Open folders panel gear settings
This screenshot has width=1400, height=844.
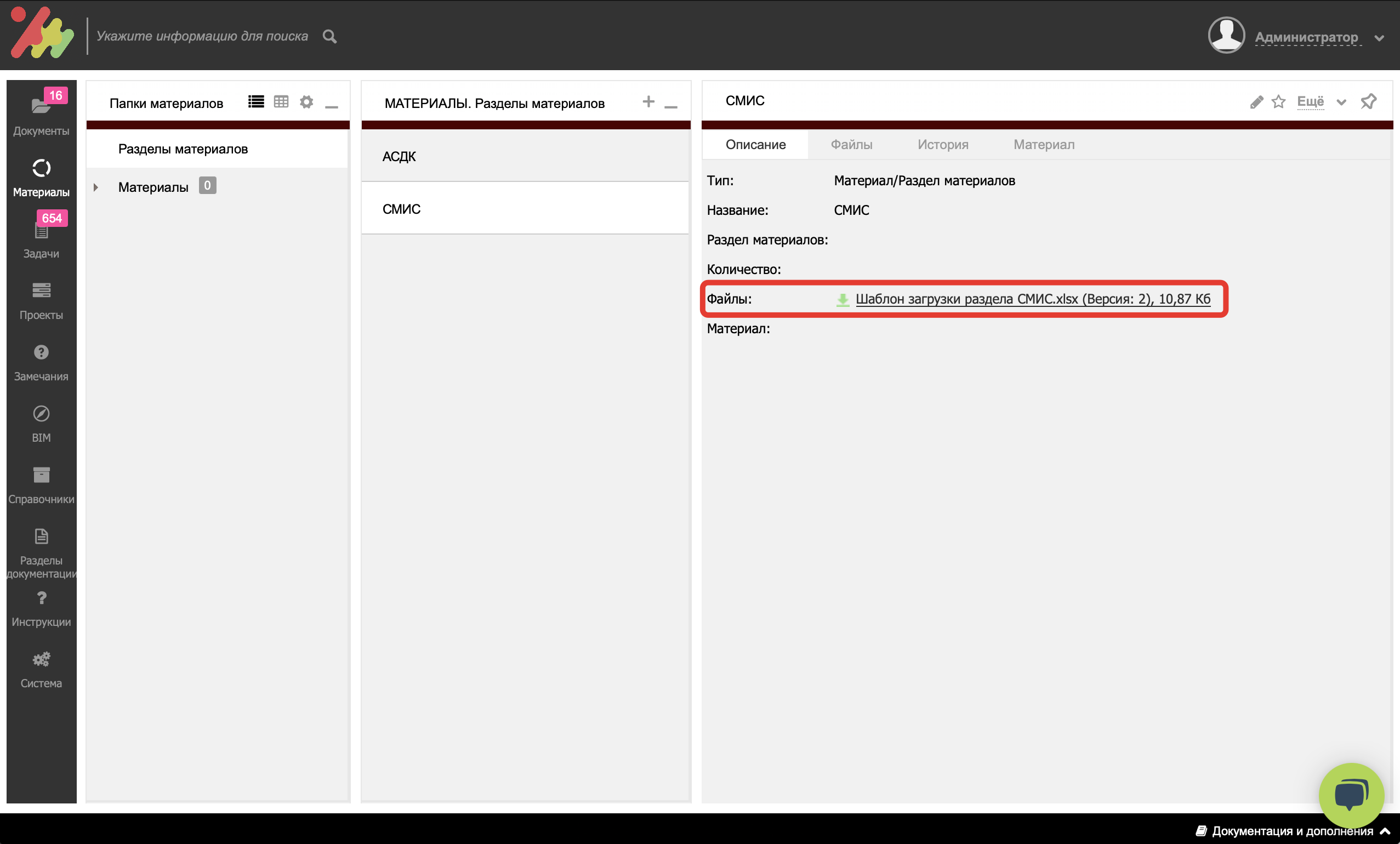pyautogui.click(x=306, y=102)
